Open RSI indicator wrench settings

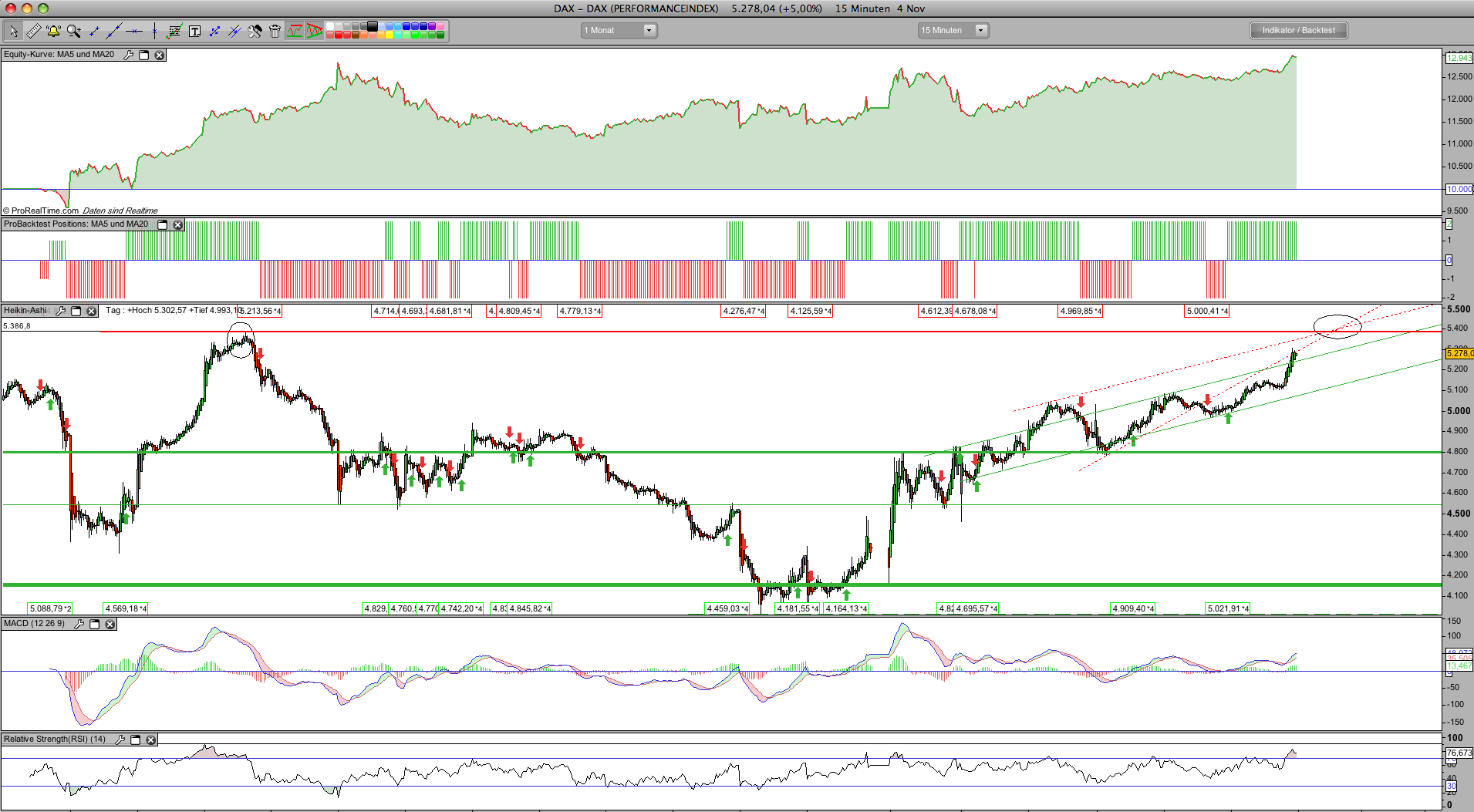point(120,740)
